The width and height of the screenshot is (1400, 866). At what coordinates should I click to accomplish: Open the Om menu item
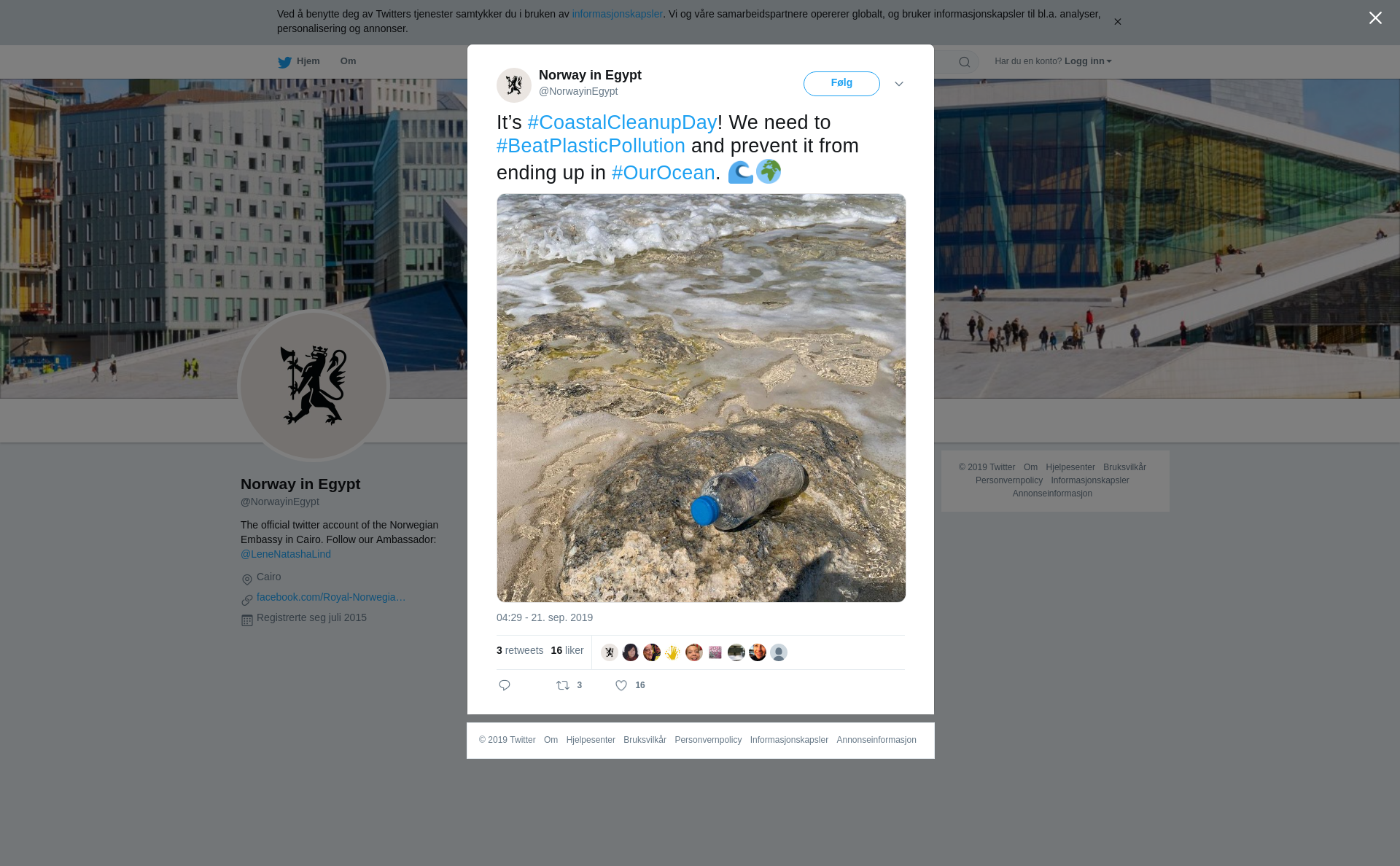pos(348,61)
